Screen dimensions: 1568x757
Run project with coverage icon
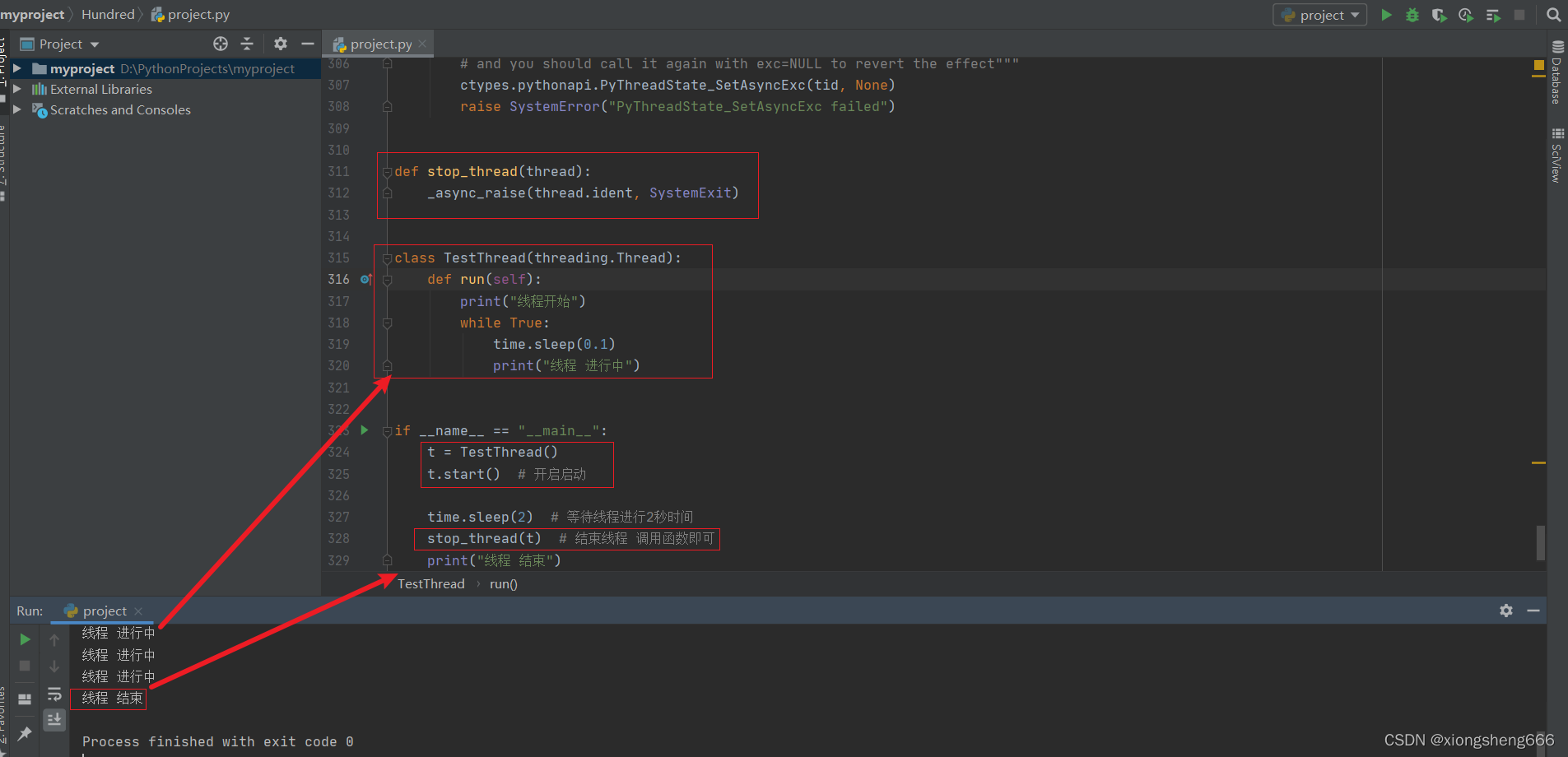pos(1439,15)
